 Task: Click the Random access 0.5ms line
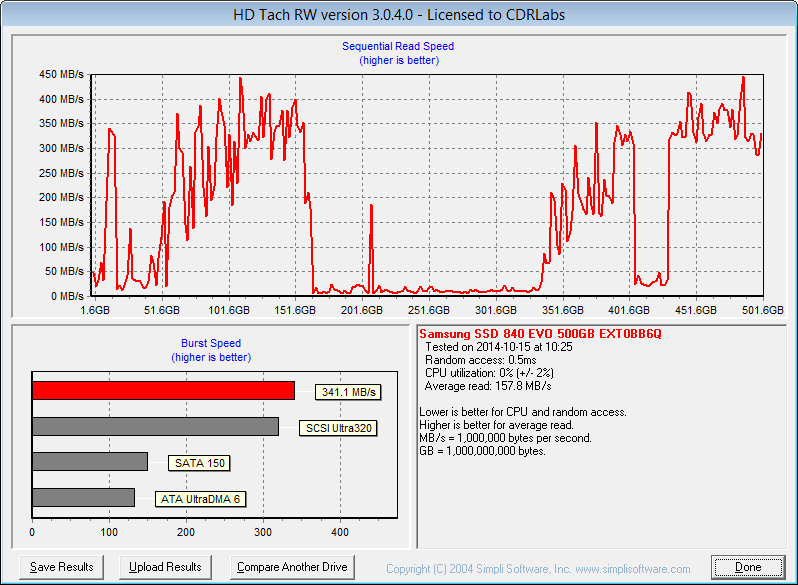480,360
